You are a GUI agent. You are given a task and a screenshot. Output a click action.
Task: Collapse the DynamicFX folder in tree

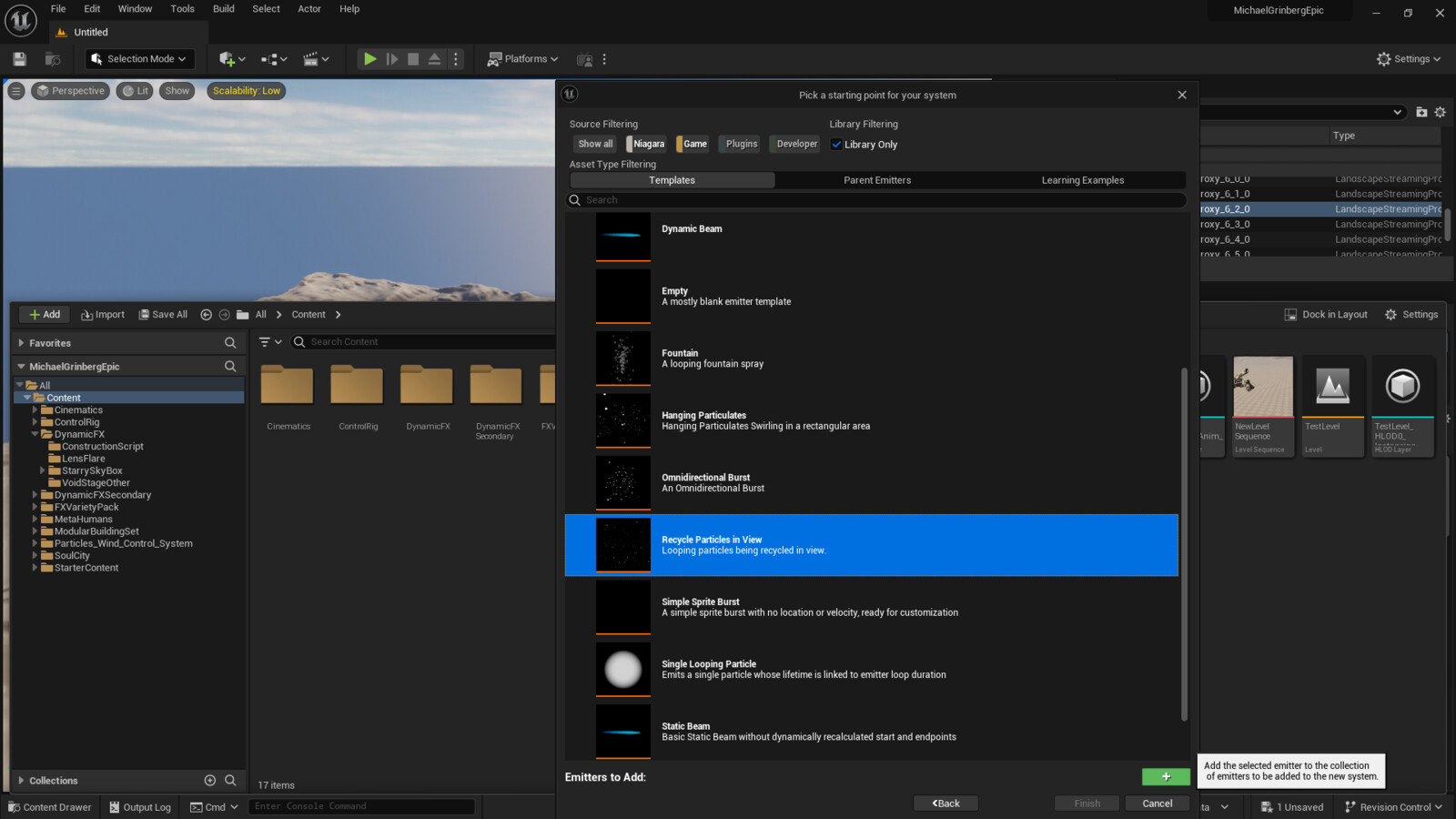click(35, 434)
